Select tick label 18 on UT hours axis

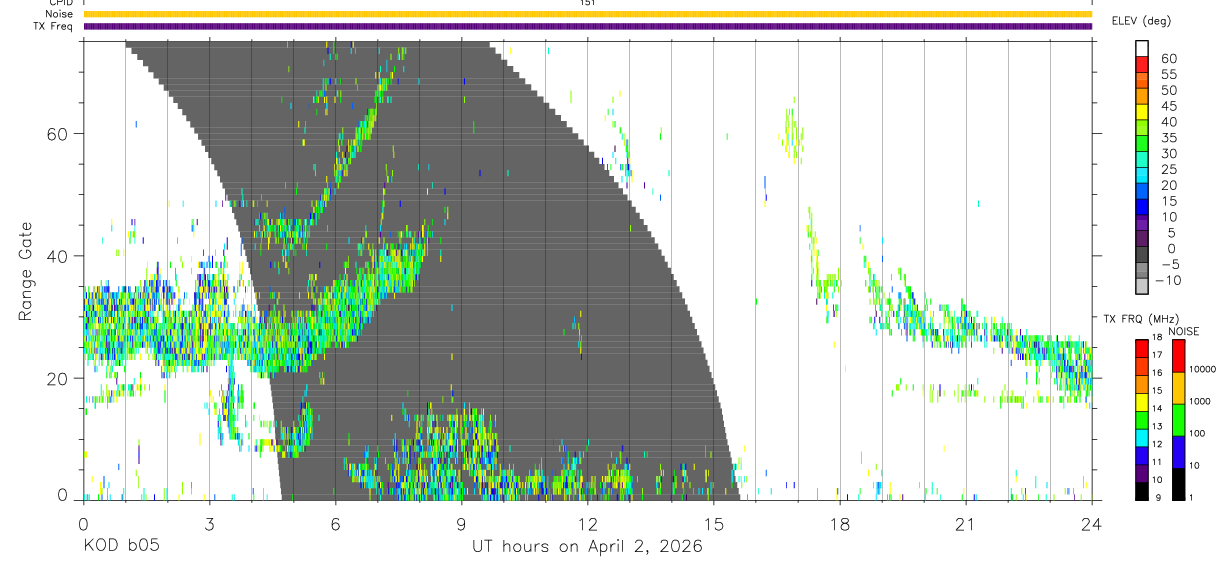tap(839, 524)
